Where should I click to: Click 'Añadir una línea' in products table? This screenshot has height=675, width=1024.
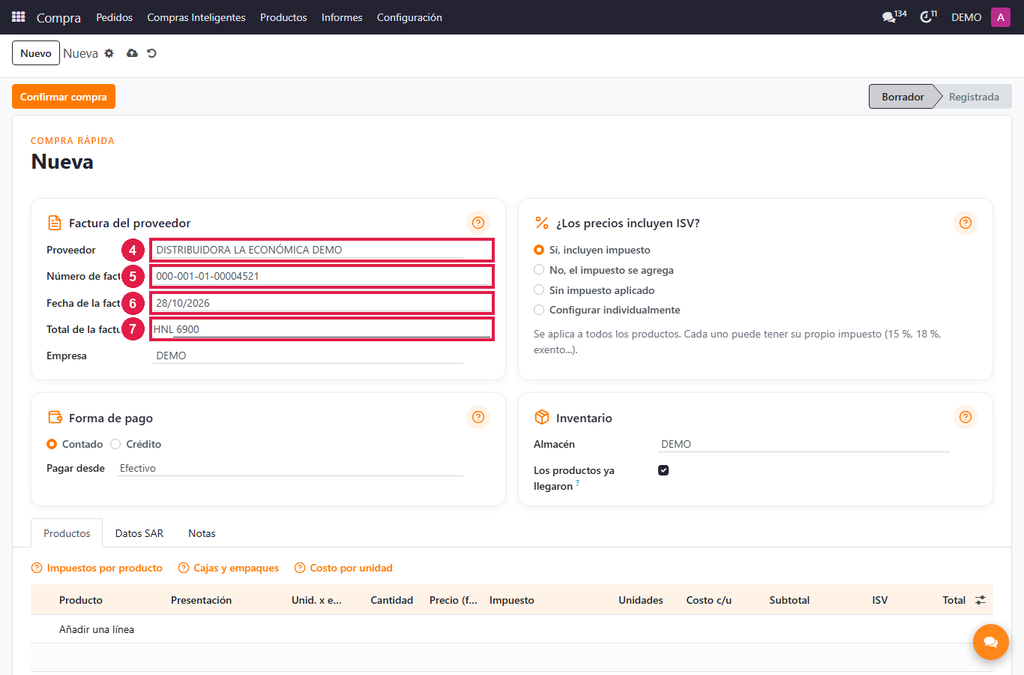(x=97, y=629)
